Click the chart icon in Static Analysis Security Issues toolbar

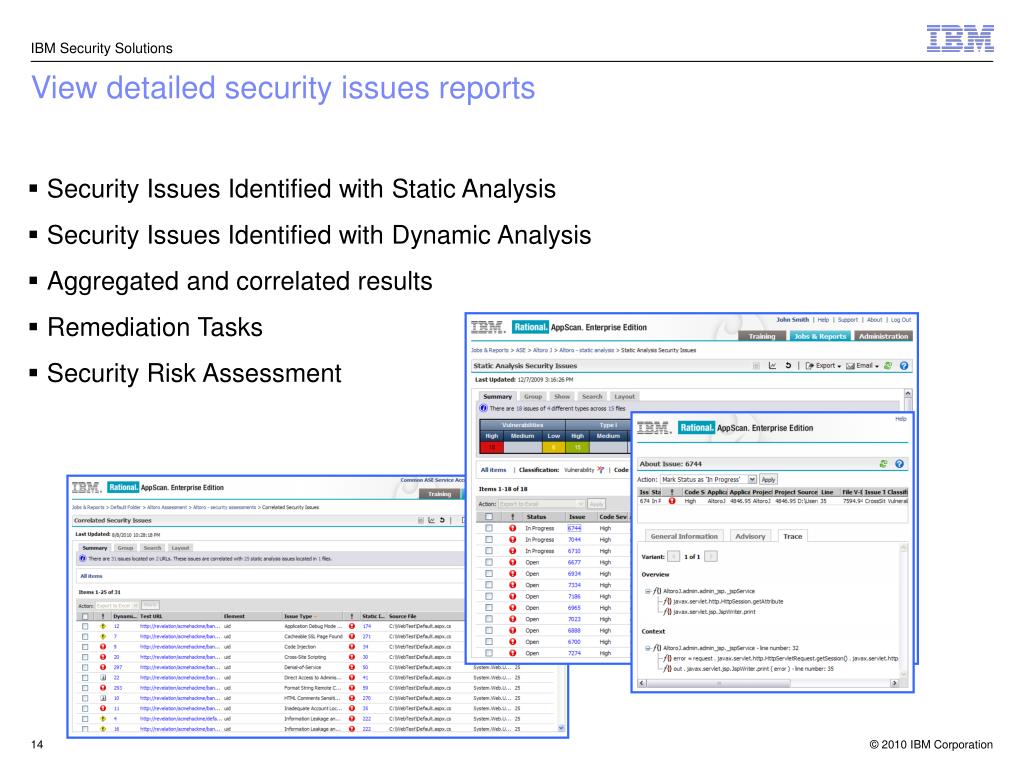pos(772,366)
